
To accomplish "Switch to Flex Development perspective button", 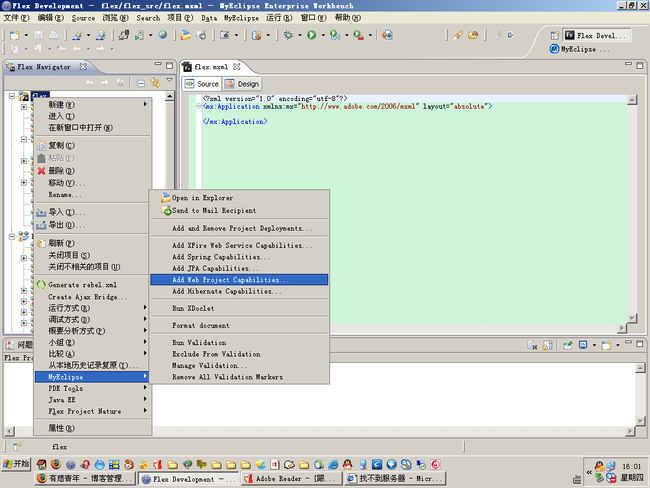I will 596,35.
